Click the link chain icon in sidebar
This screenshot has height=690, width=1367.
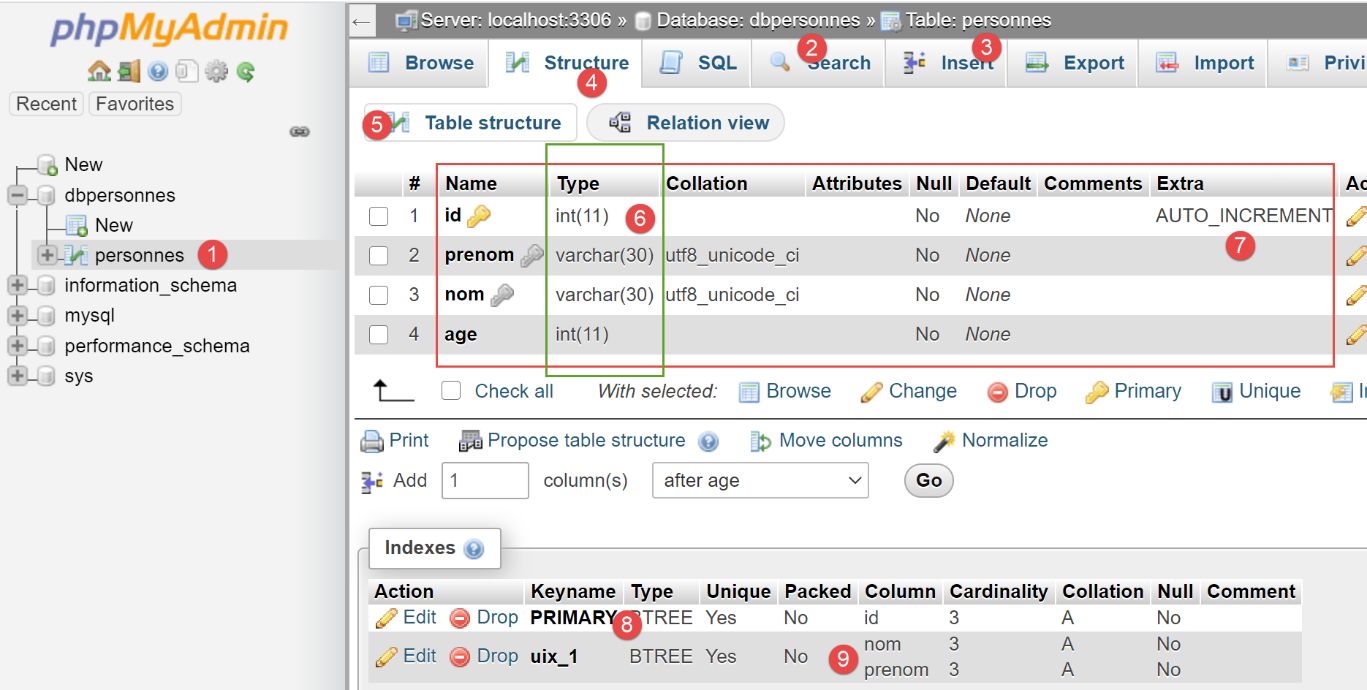[x=299, y=131]
